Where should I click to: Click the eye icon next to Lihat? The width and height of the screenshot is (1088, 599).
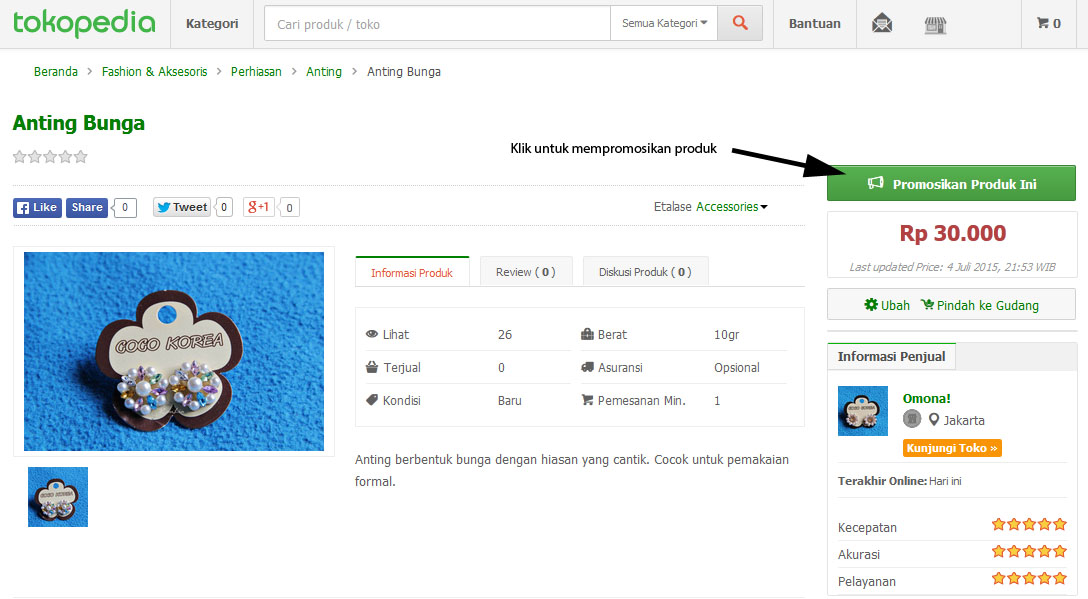pyautogui.click(x=372, y=334)
